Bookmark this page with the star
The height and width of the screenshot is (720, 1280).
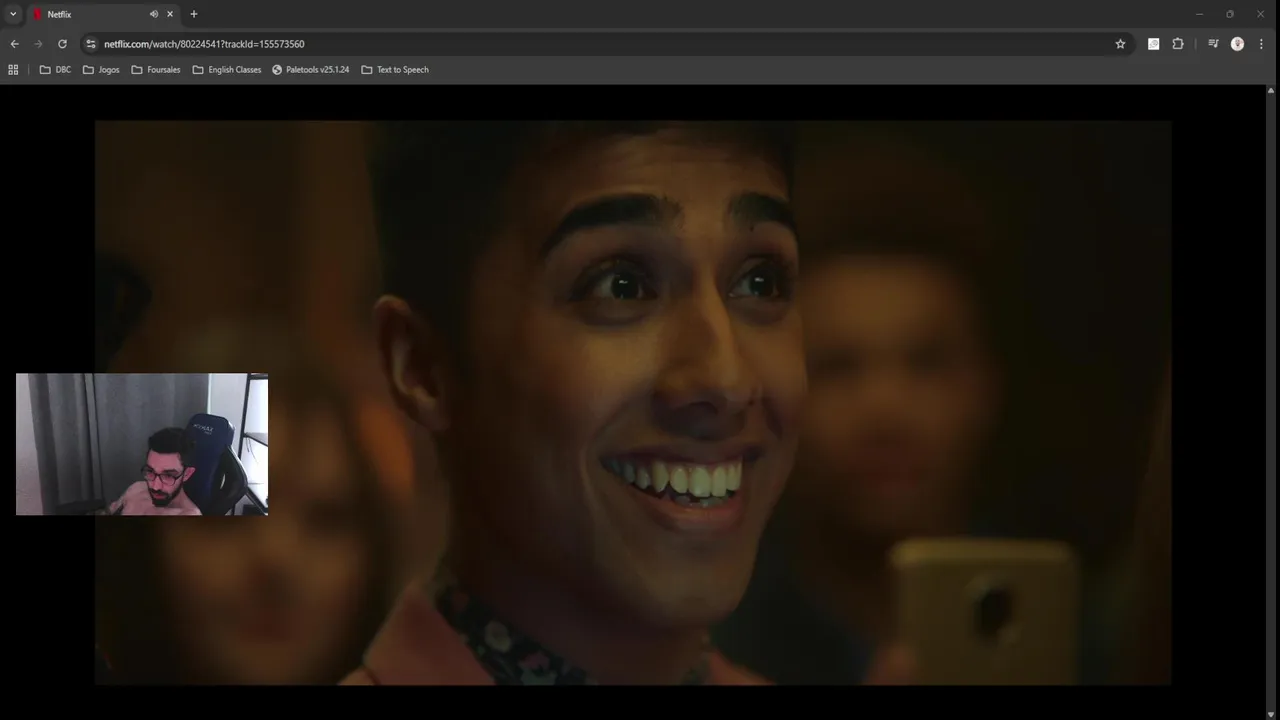click(x=1120, y=44)
